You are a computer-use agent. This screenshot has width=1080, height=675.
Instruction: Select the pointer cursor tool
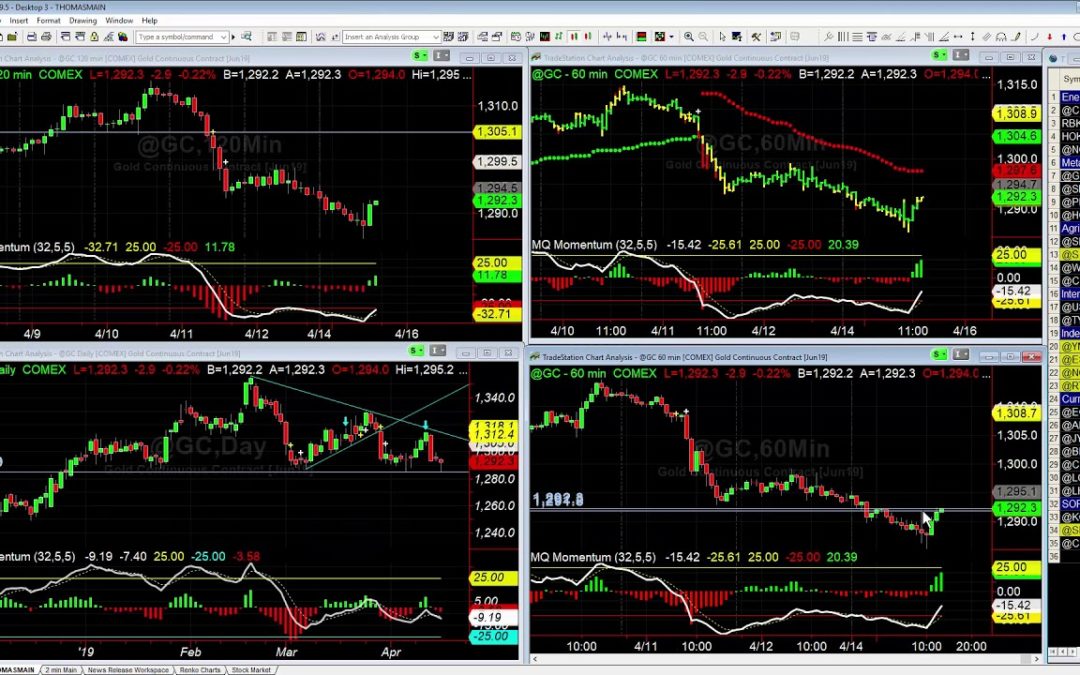(x=723, y=37)
